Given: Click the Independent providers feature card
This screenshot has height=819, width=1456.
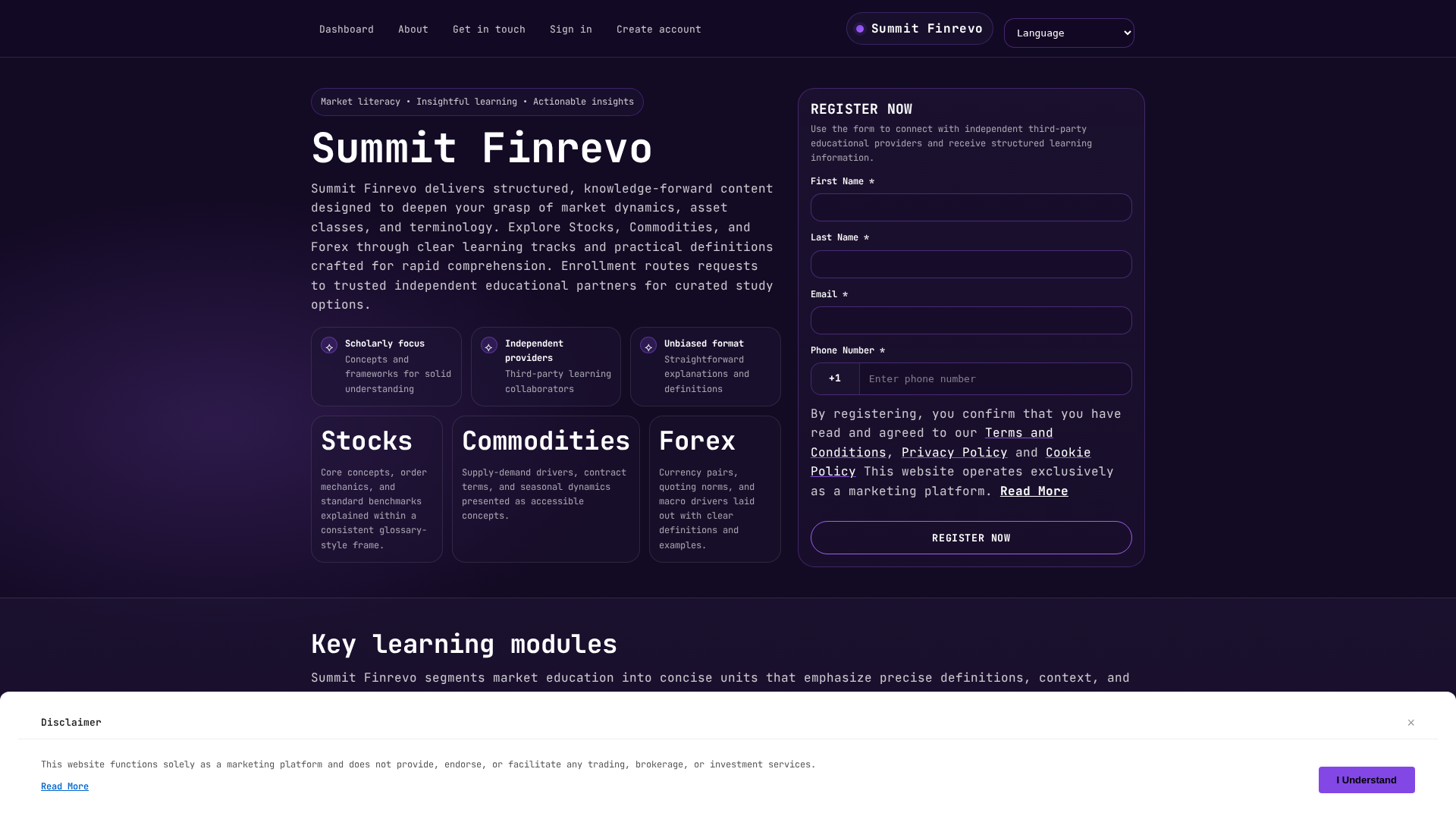Looking at the screenshot, I should point(546,366).
